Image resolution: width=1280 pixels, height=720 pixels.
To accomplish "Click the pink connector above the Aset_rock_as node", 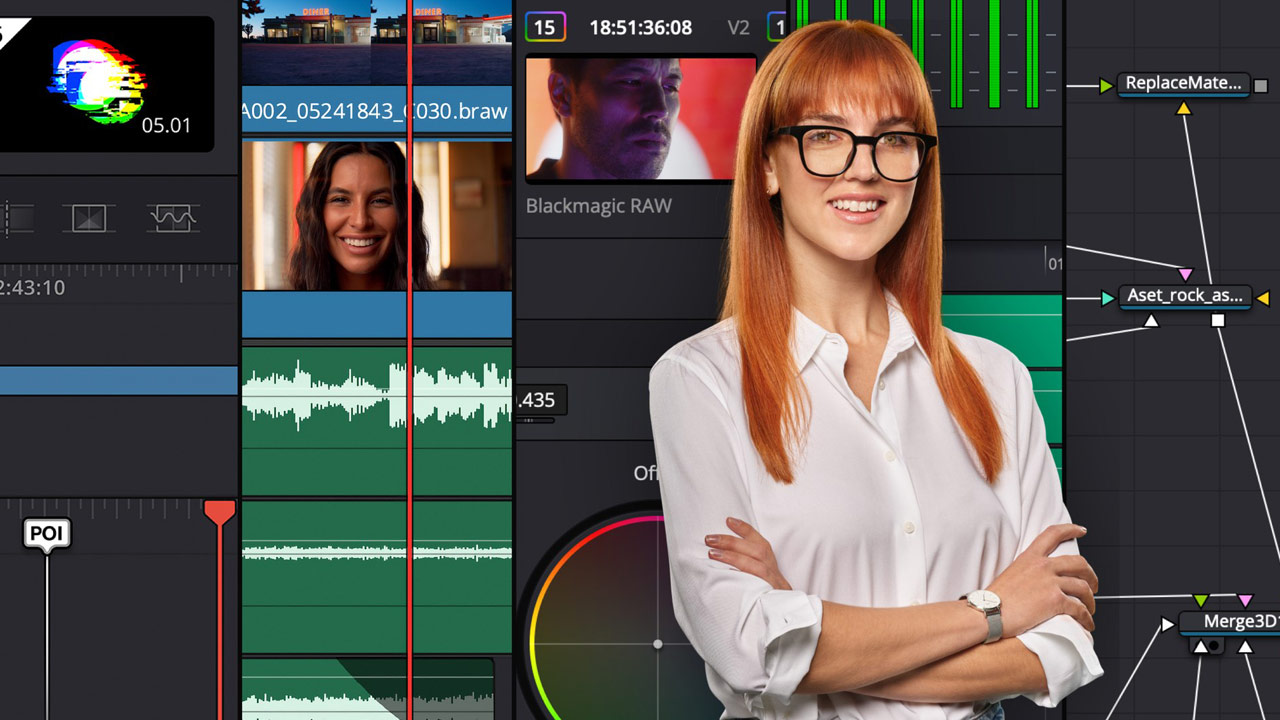I will click(x=1186, y=273).
